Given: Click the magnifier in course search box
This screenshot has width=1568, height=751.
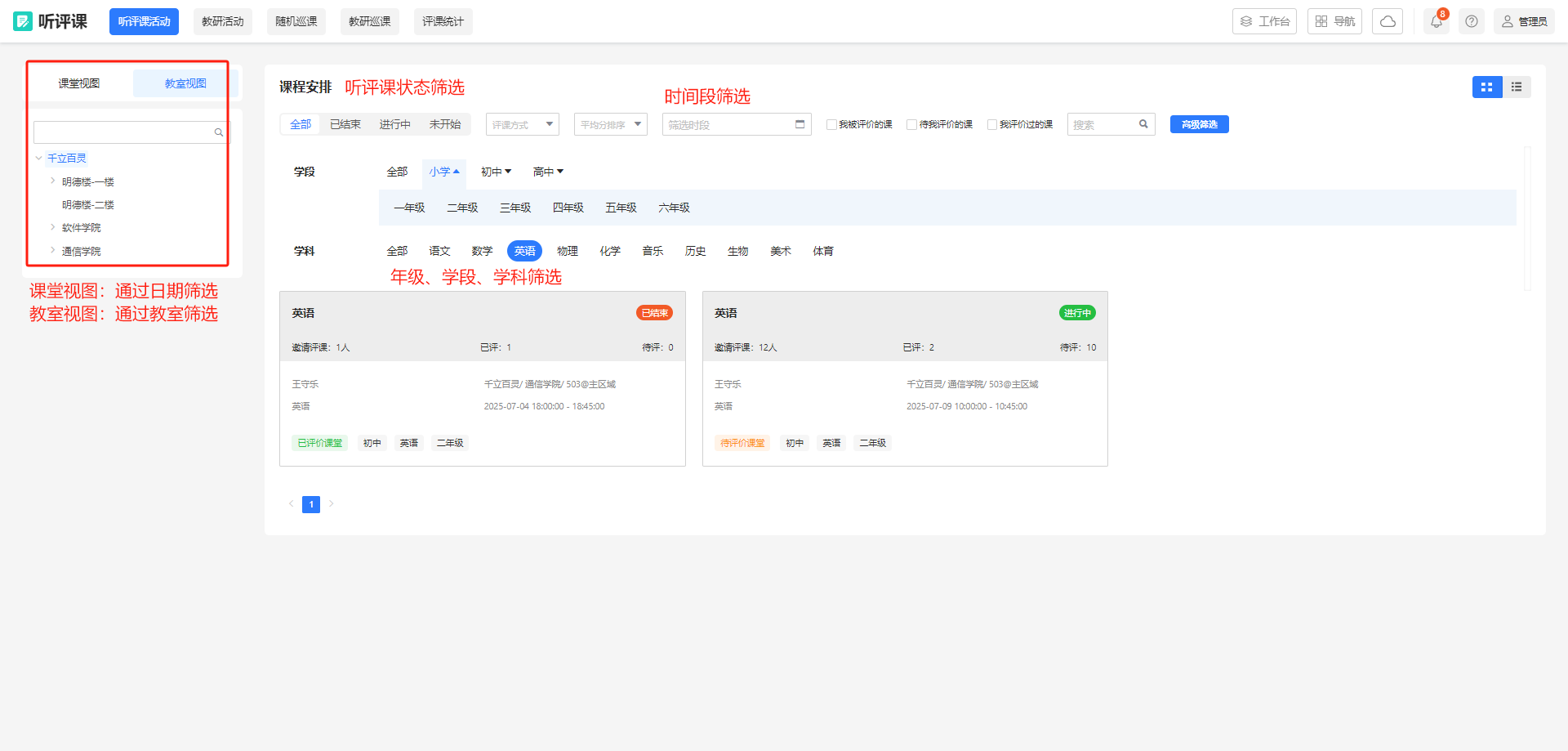Looking at the screenshot, I should click(x=1143, y=124).
